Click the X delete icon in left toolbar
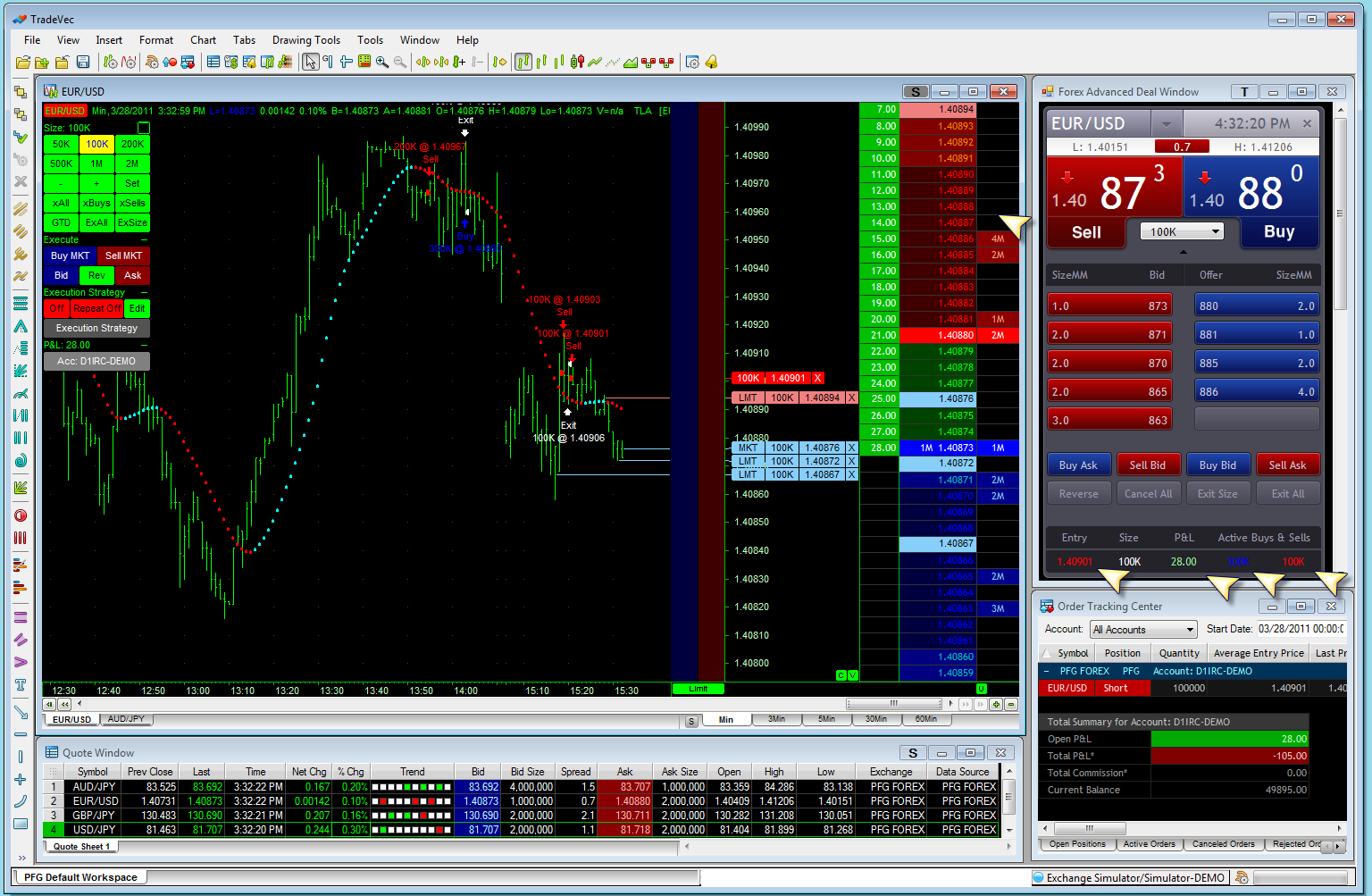 tap(21, 181)
